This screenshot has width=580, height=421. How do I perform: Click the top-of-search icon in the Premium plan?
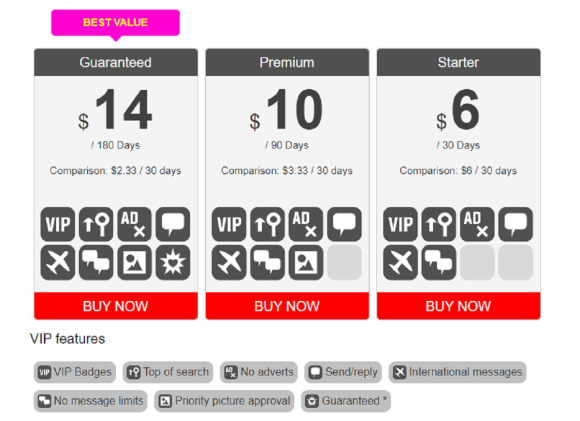267,224
